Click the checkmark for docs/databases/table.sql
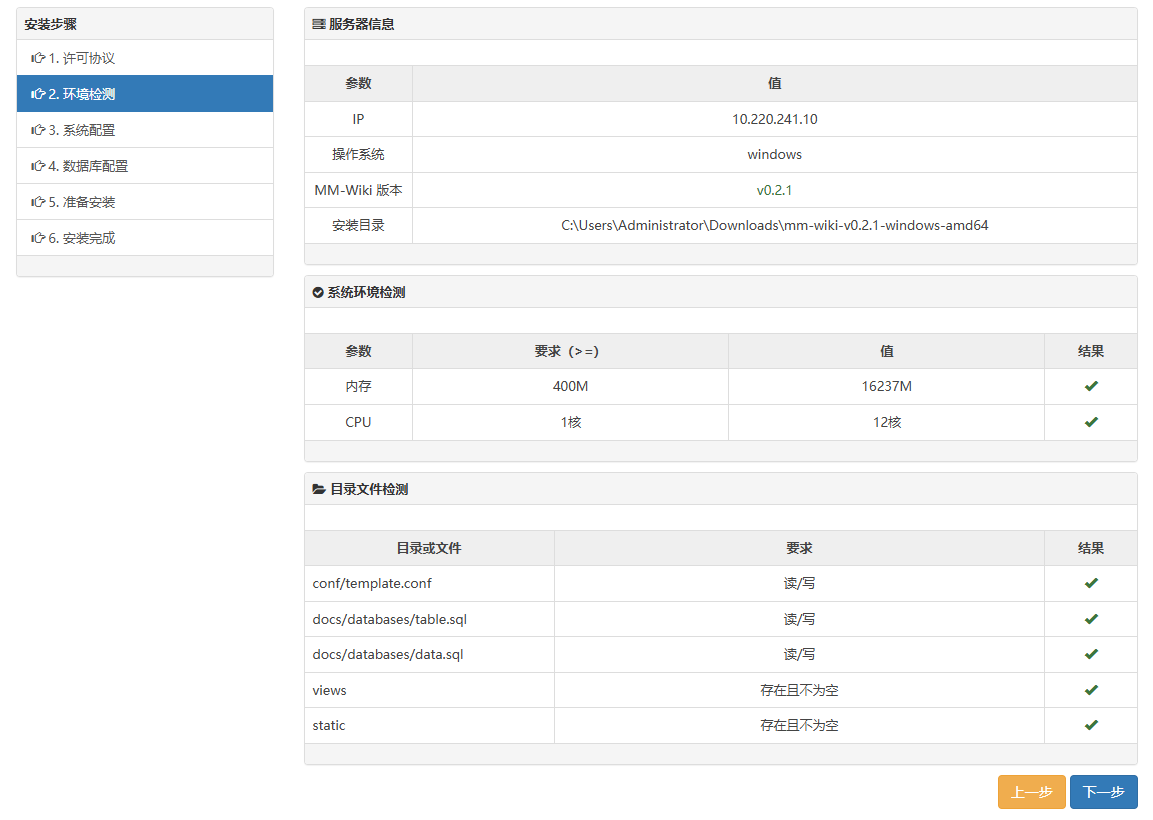Image resolution: width=1153 pixels, height=820 pixels. click(1091, 619)
